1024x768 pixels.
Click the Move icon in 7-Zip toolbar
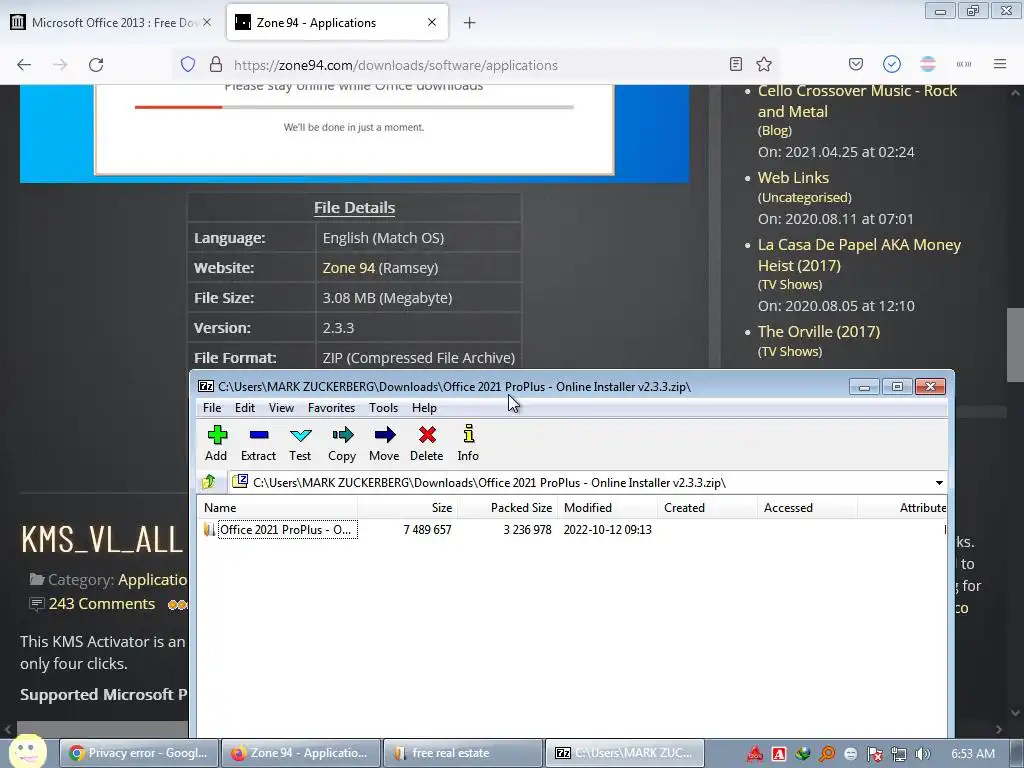click(385, 436)
